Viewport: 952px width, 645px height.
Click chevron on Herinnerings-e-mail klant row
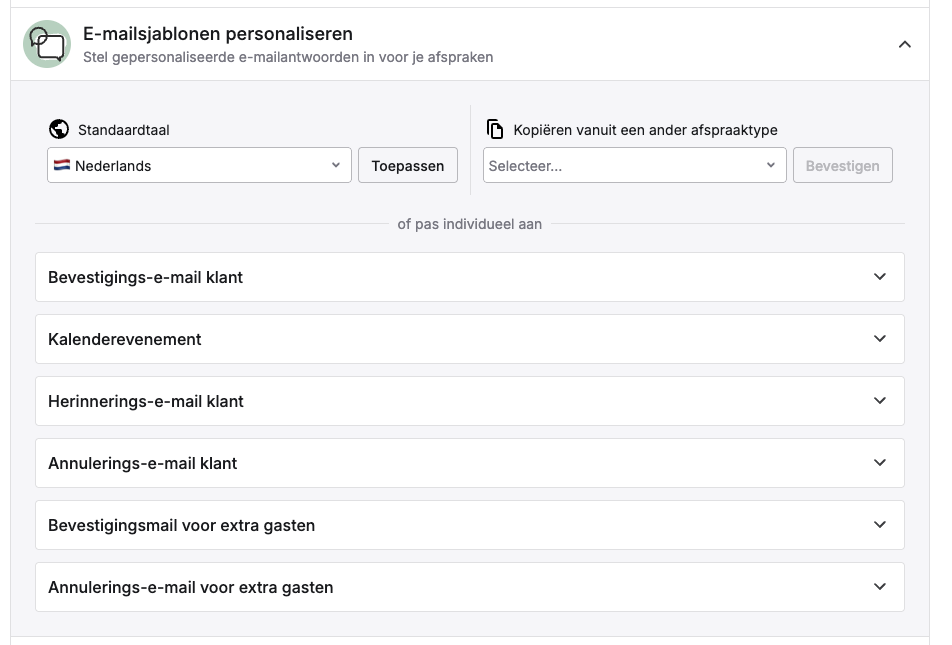pyautogui.click(x=880, y=401)
